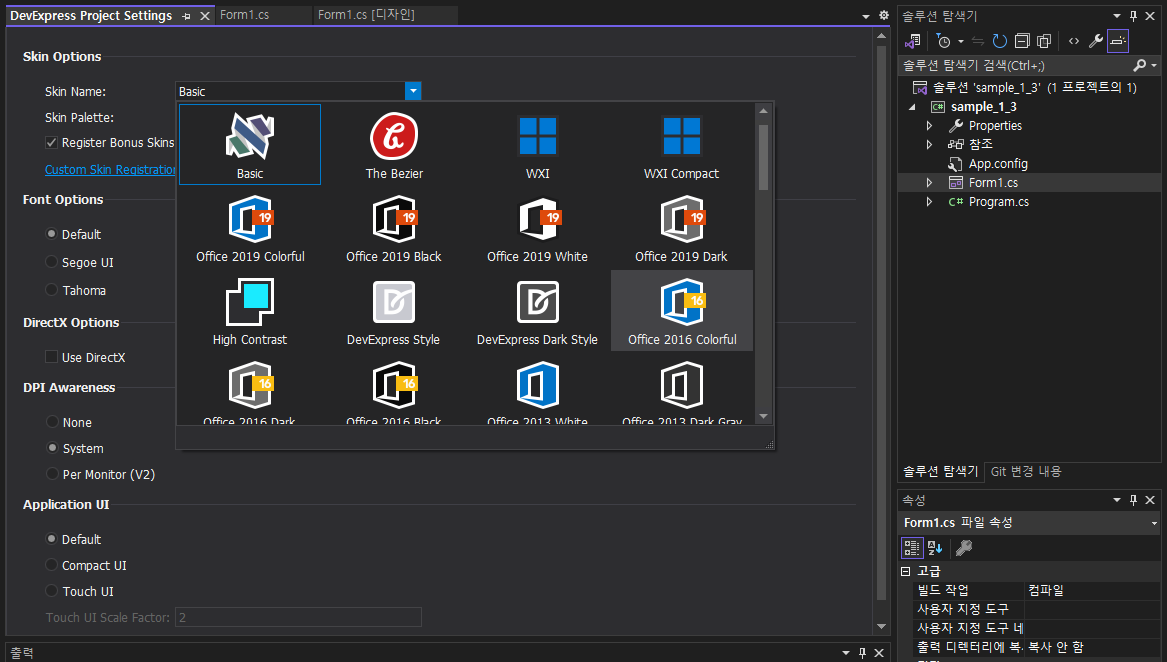Screen dimensions: 1167x662
Task: Open the clock filter dropdown arrow
Action: [961, 42]
